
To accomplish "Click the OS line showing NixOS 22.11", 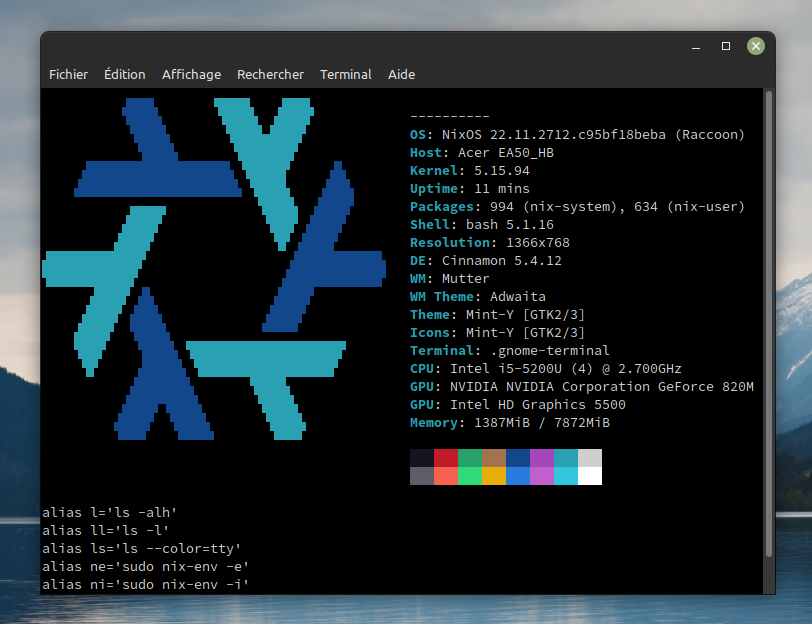I will click(577, 135).
